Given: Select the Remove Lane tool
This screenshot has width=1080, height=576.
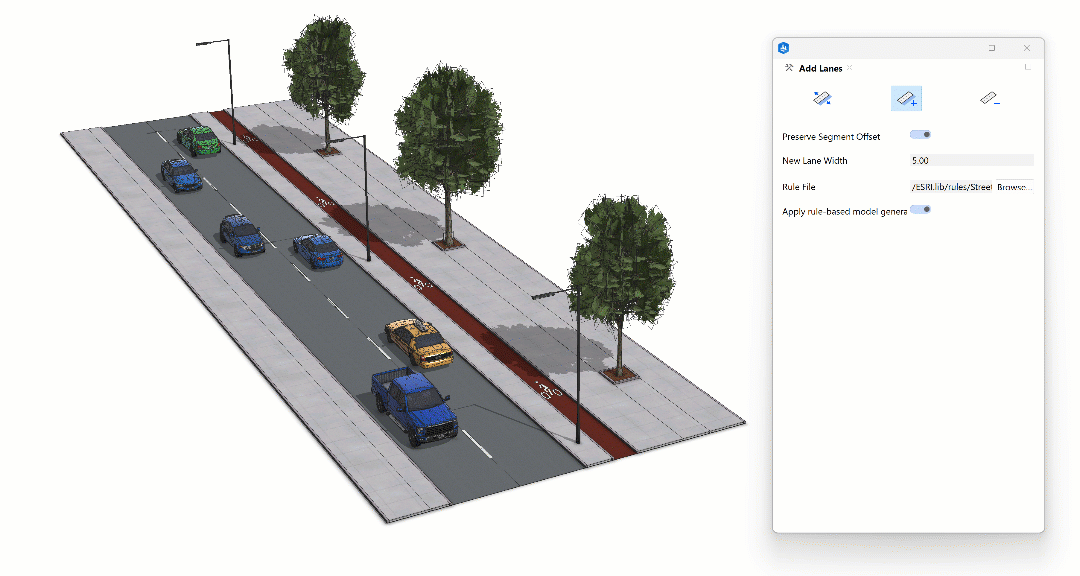Looking at the screenshot, I should [x=990, y=98].
